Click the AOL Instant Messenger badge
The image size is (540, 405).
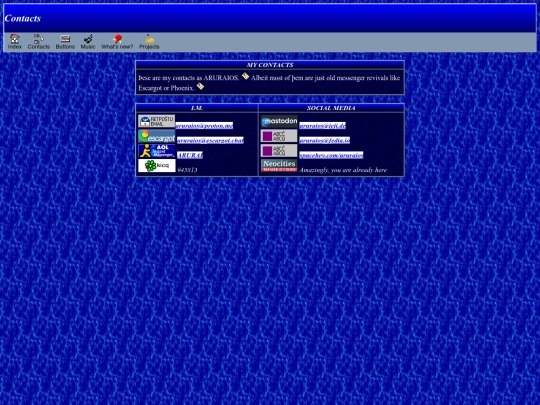point(157,151)
